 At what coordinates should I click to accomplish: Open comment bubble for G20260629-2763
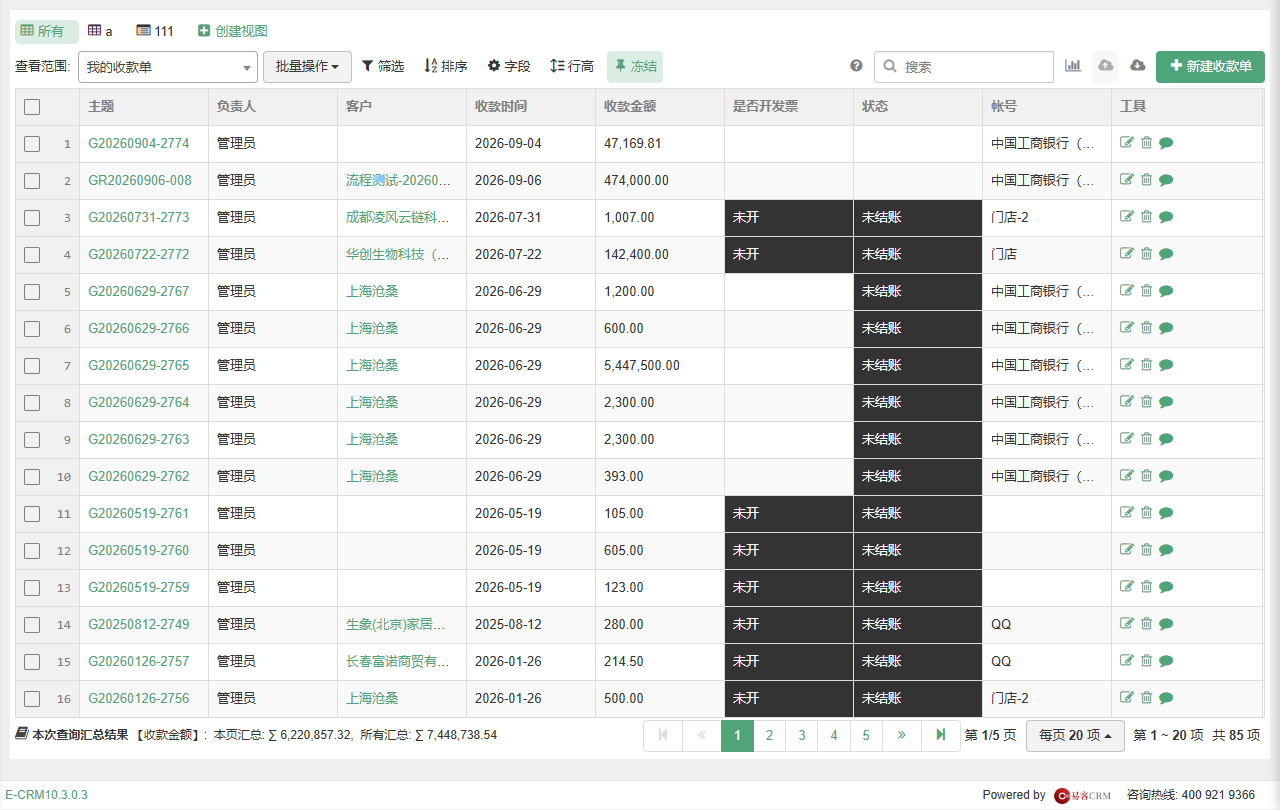(1166, 439)
